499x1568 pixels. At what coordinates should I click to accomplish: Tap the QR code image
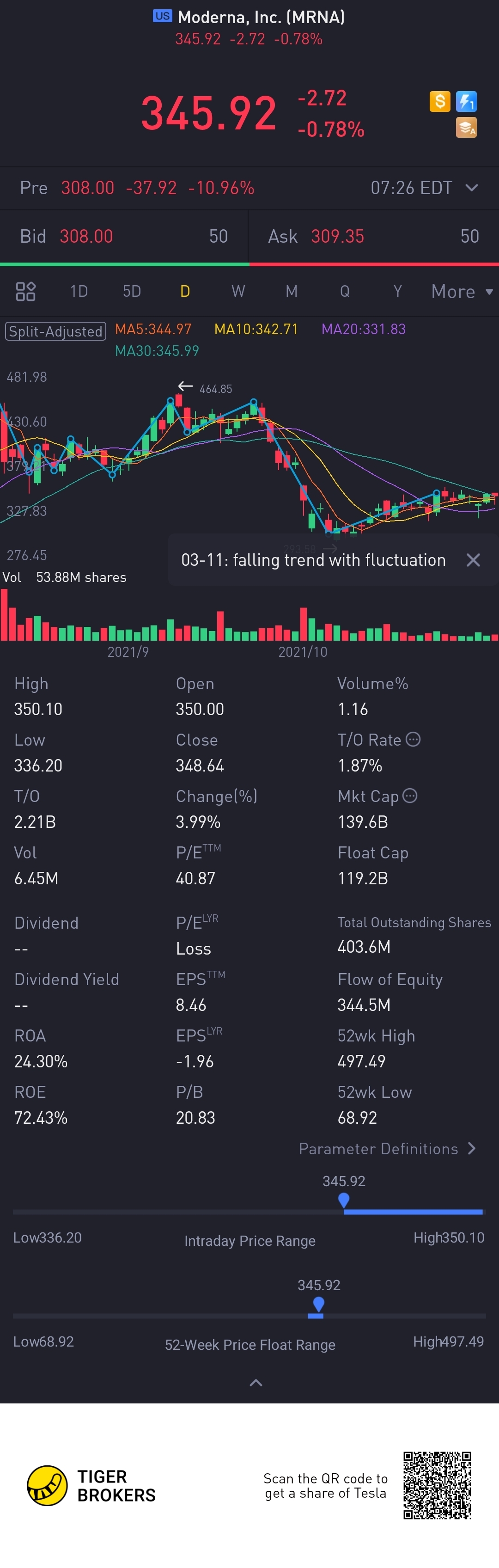tap(437, 1485)
